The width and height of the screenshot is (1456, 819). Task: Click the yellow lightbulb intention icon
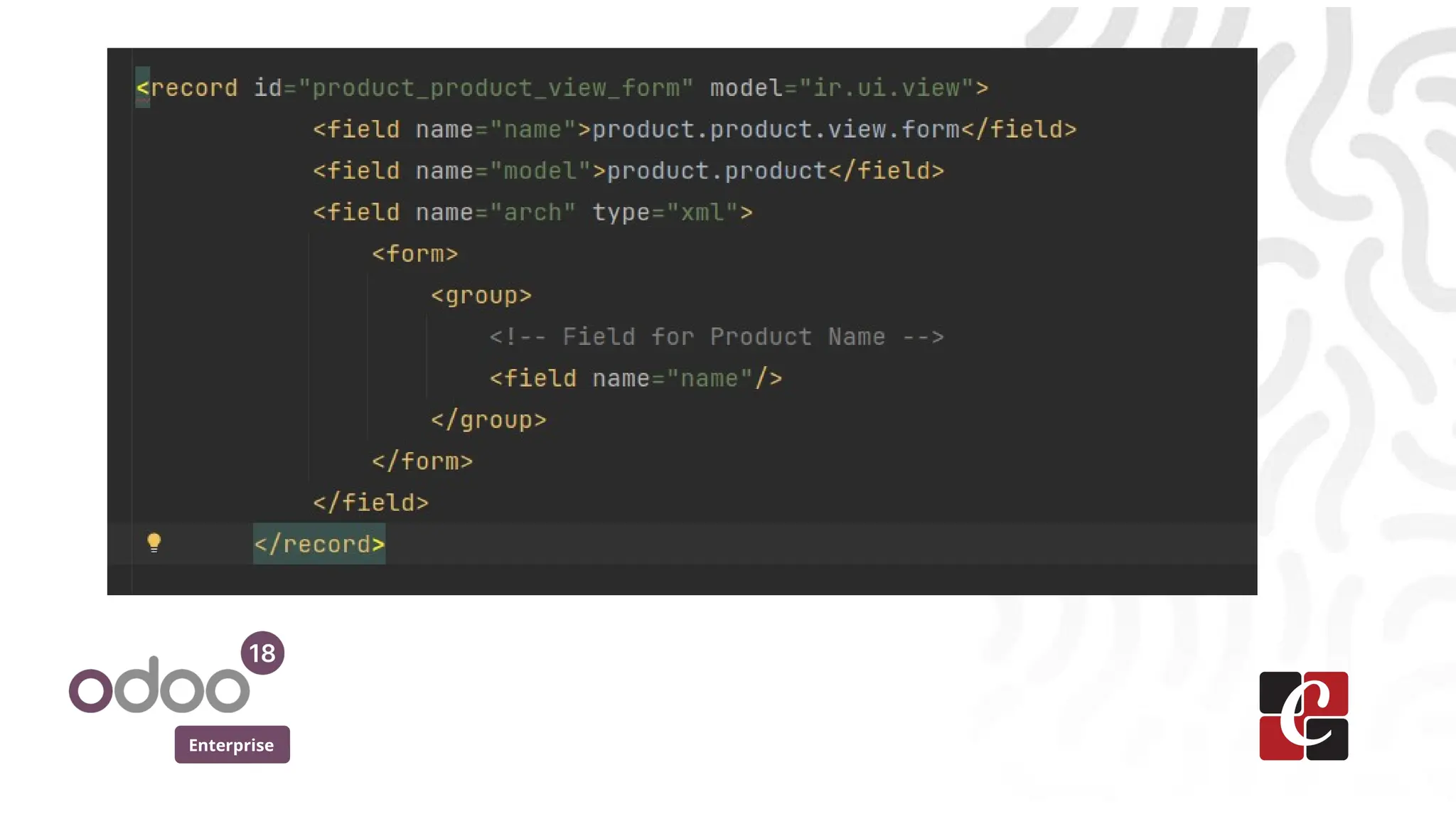click(154, 543)
